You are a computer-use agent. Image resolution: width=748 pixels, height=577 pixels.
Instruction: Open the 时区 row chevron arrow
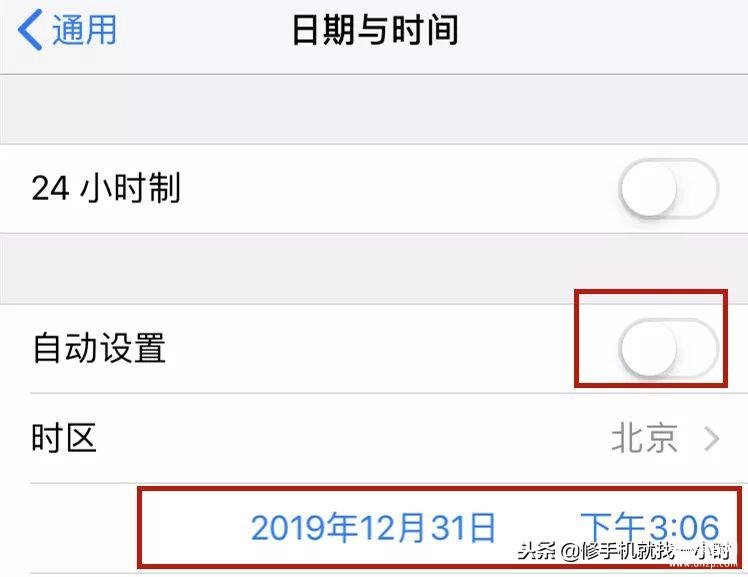click(712, 439)
